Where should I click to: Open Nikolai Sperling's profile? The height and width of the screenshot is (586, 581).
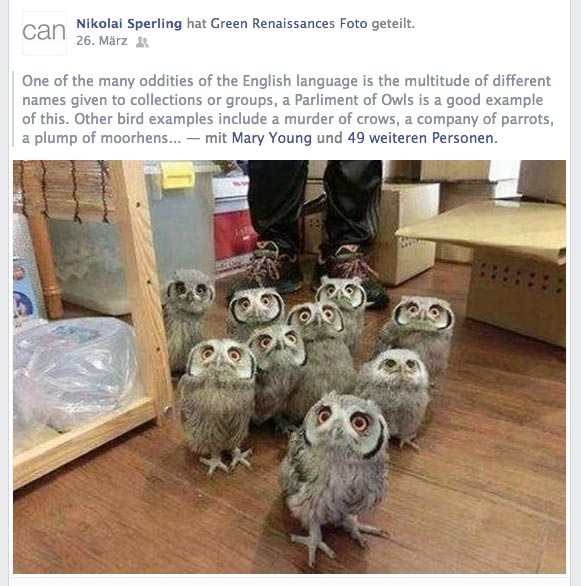[x=129, y=24]
